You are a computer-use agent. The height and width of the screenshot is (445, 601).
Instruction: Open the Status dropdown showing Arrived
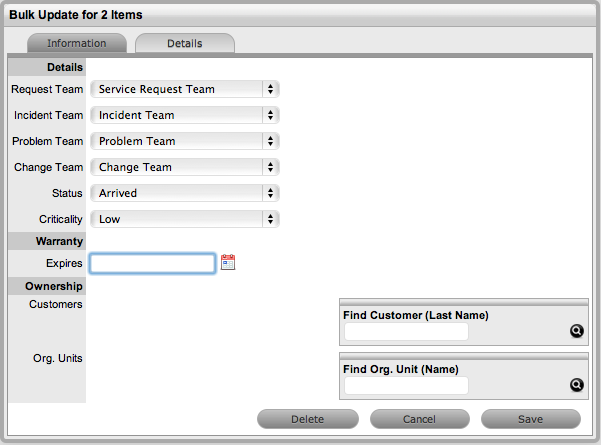pyautogui.click(x=184, y=193)
